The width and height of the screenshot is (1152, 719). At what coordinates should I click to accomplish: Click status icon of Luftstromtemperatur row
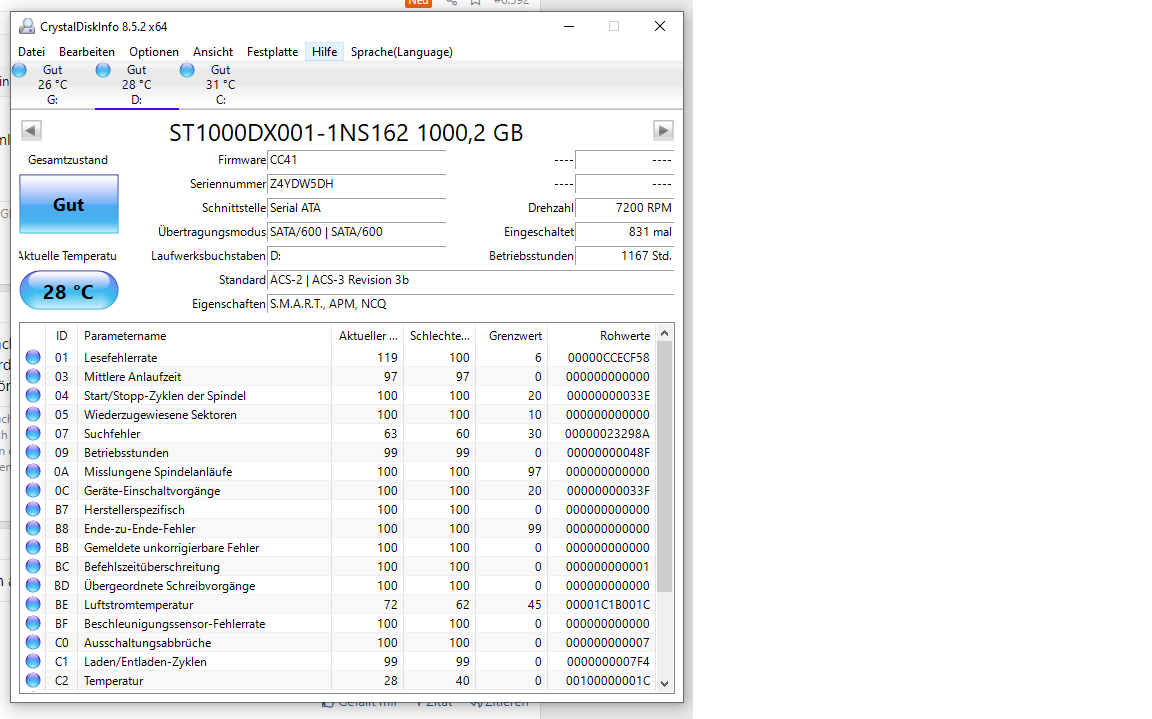33,605
